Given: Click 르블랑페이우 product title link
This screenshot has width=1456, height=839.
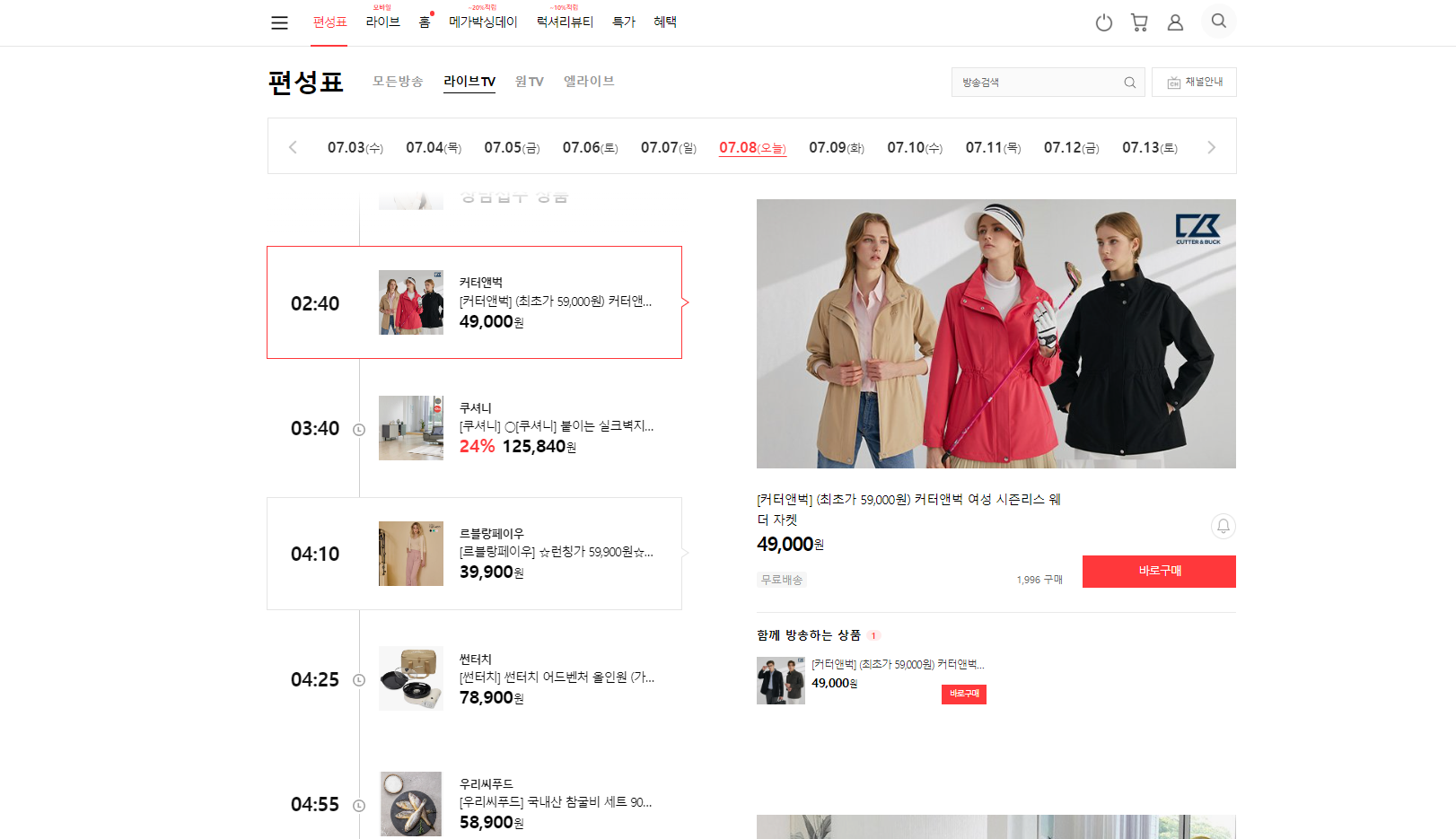Looking at the screenshot, I should coord(557,552).
